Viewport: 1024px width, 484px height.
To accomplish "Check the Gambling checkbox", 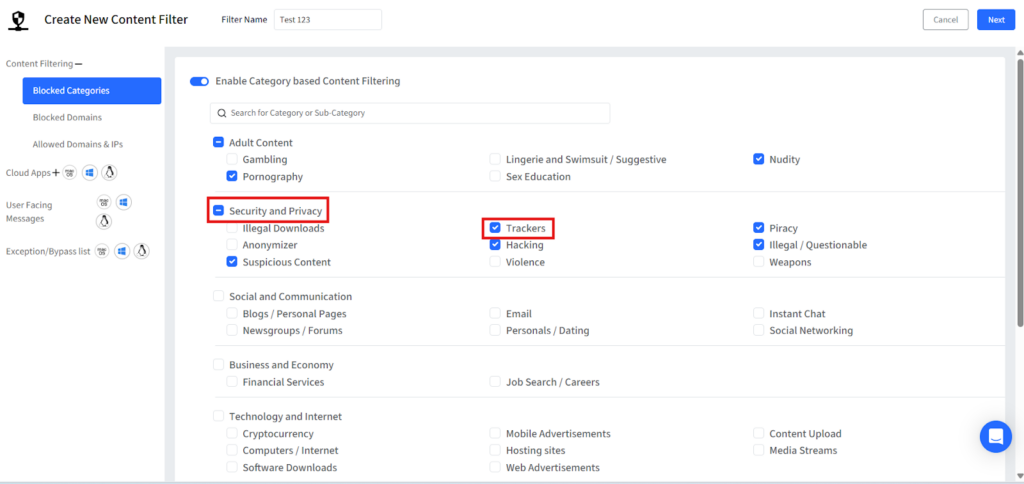I will click(x=232, y=159).
